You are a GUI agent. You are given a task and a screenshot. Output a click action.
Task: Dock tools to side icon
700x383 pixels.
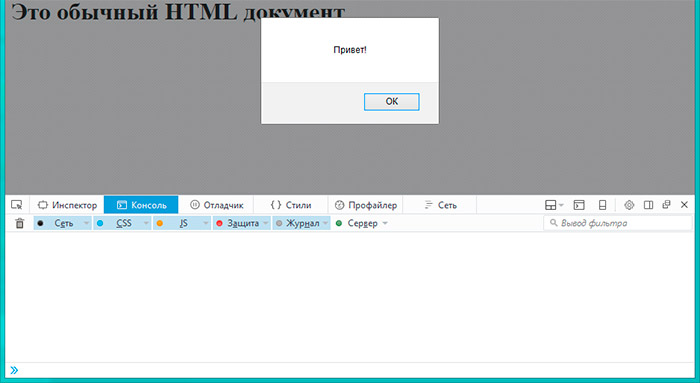[x=648, y=205]
